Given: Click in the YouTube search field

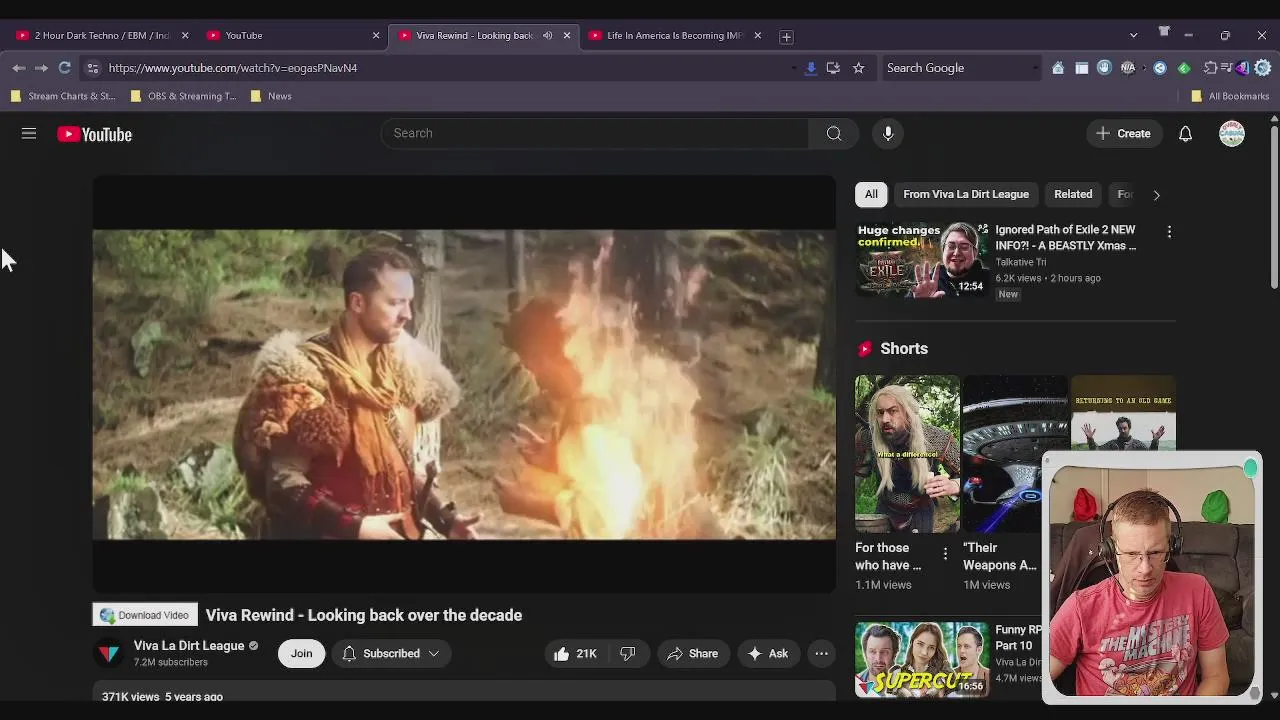Looking at the screenshot, I should pyautogui.click(x=595, y=134).
